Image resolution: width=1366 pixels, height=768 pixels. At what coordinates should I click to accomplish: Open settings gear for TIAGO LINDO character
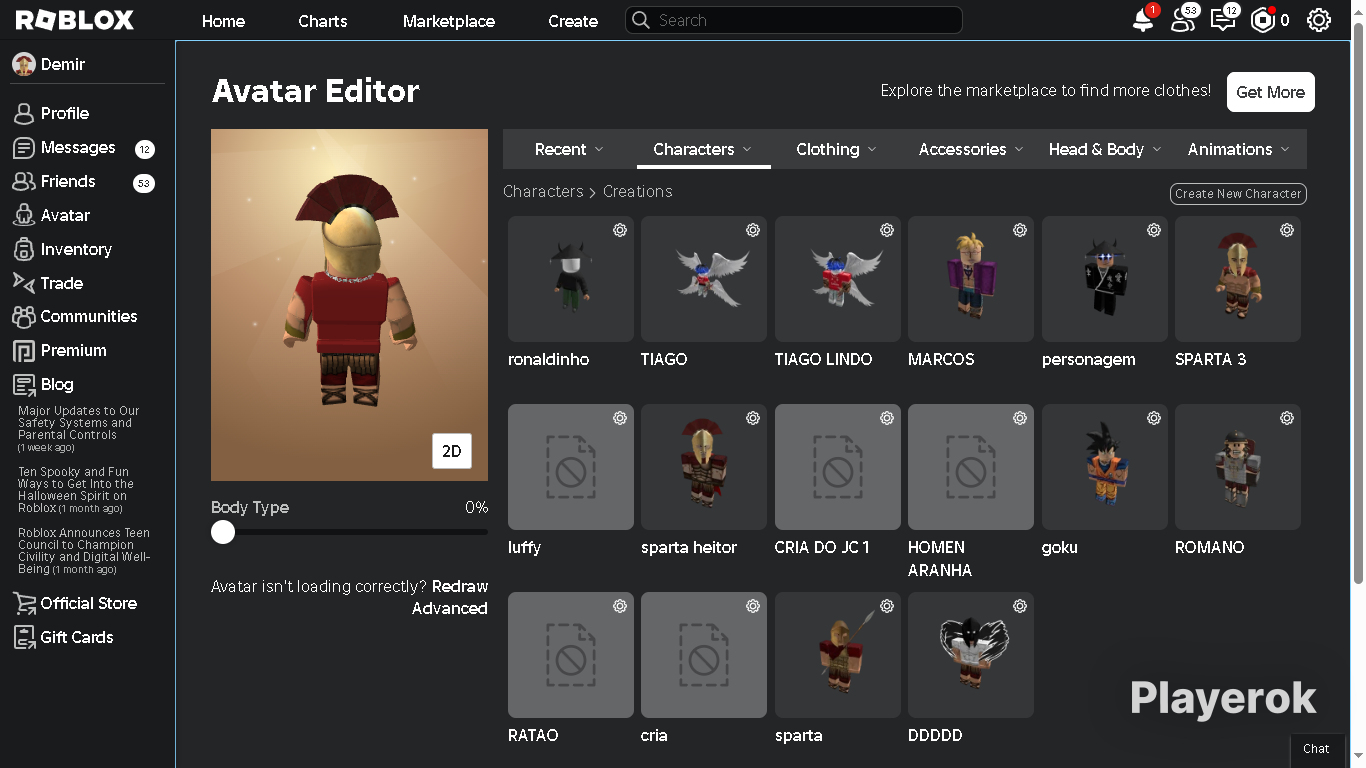(887, 230)
